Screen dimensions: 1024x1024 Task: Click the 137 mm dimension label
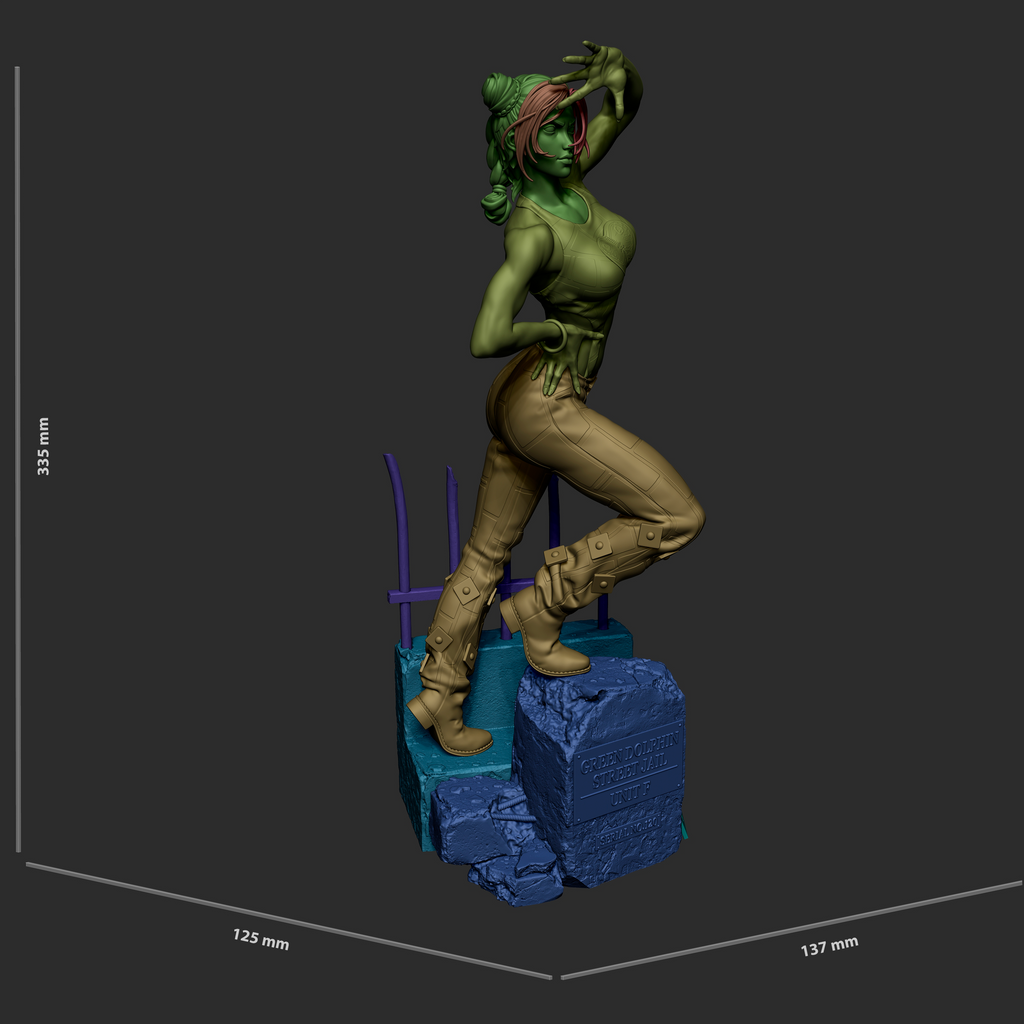tap(829, 946)
